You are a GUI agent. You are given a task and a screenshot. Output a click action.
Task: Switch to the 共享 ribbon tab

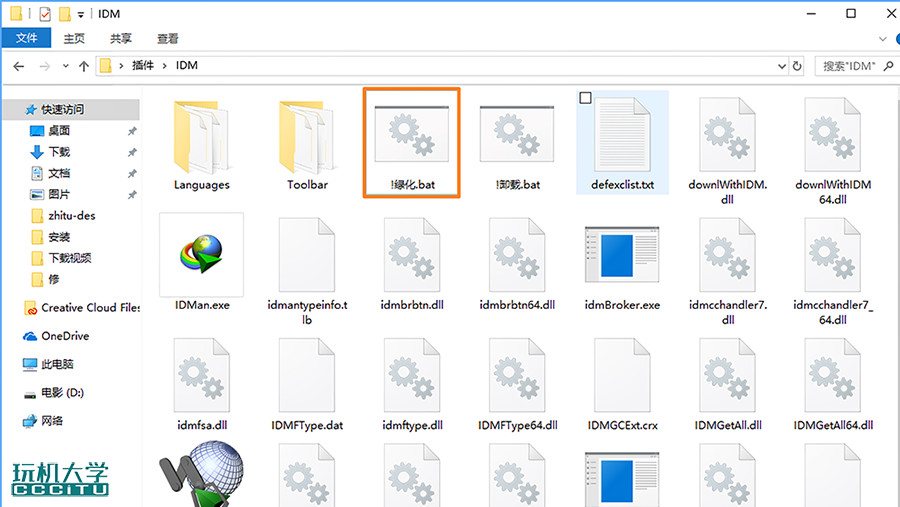pos(120,39)
